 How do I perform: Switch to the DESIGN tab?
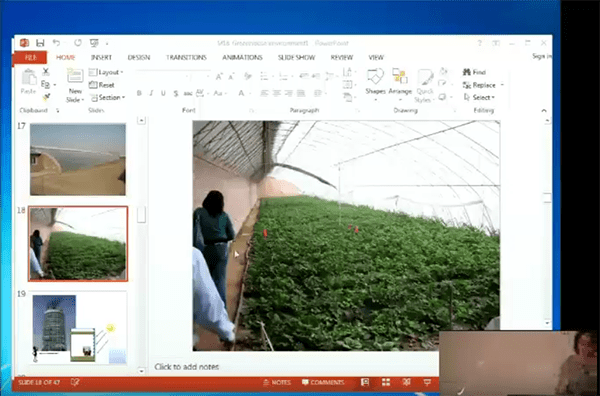pyautogui.click(x=139, y=57)
